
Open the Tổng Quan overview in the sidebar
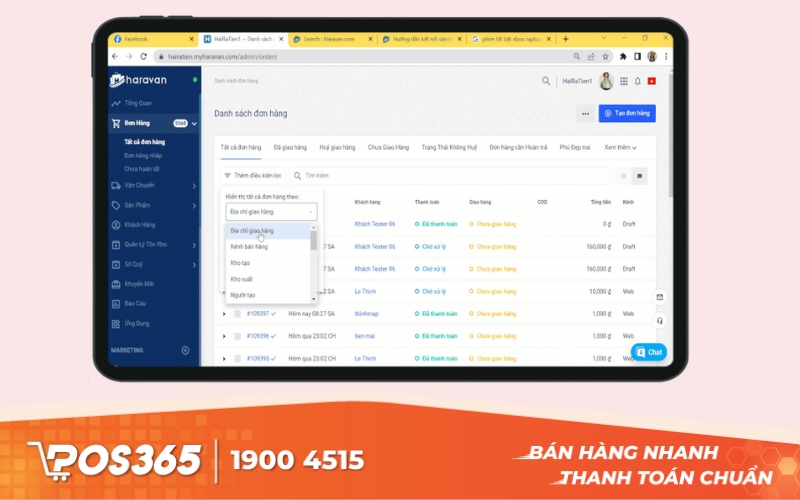[138, 103]
